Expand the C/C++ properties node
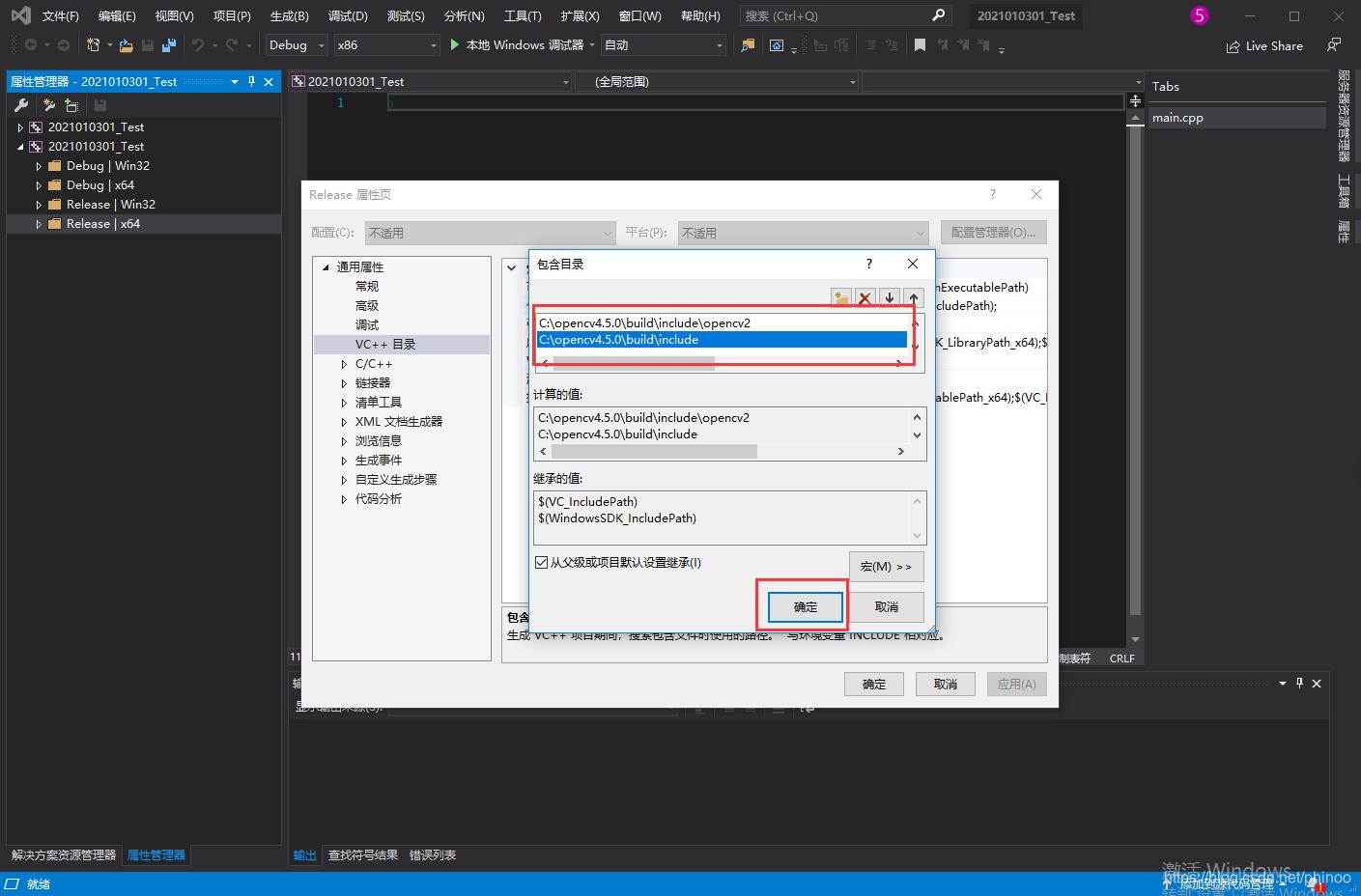This screenshot has width=1361, height=896. pos(344,364)
